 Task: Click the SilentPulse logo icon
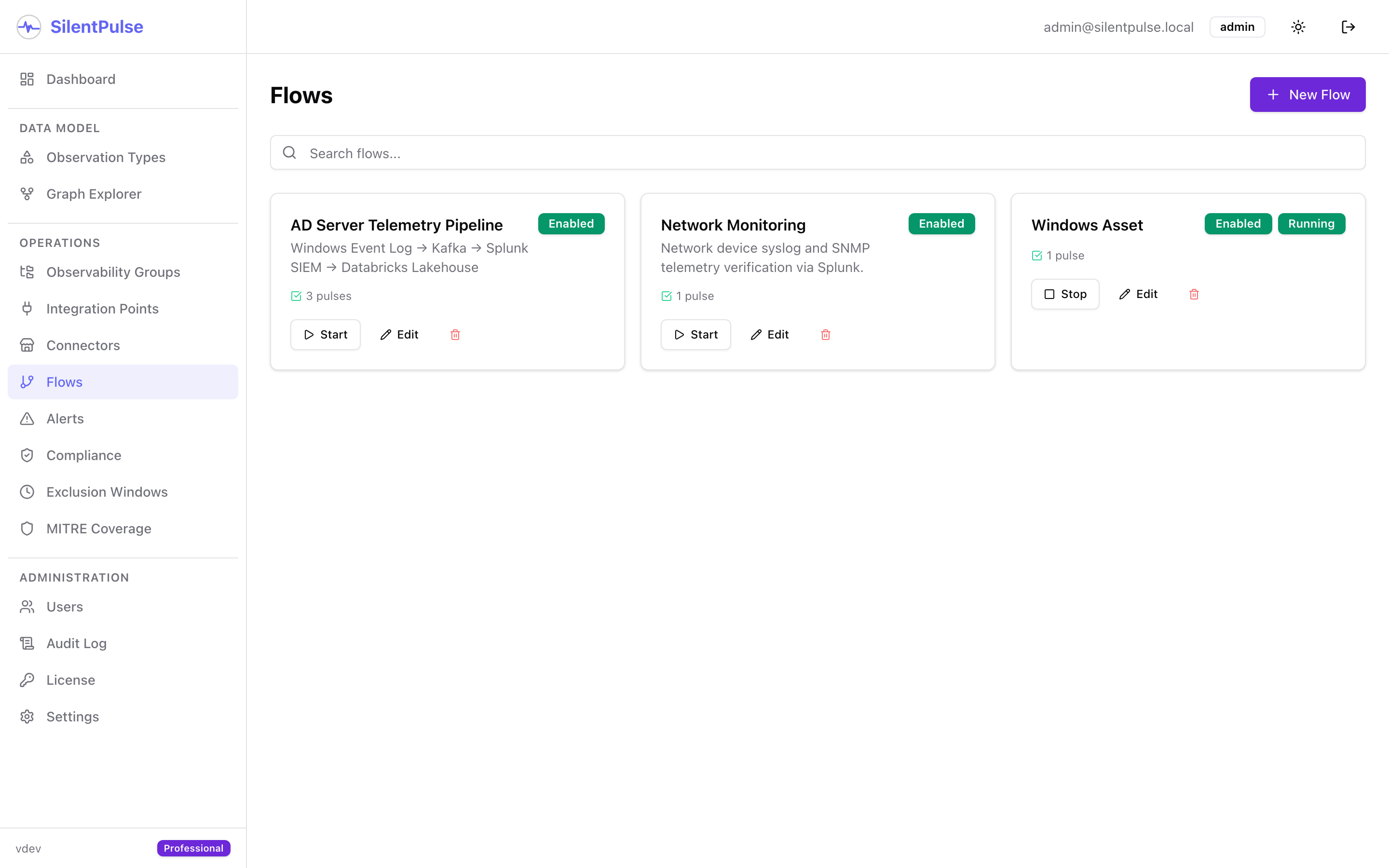coord(29,27)
